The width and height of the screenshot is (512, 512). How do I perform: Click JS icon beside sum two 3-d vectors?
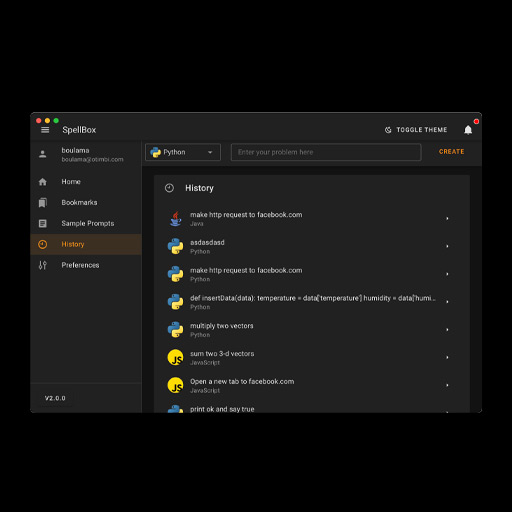coord(175,357)
